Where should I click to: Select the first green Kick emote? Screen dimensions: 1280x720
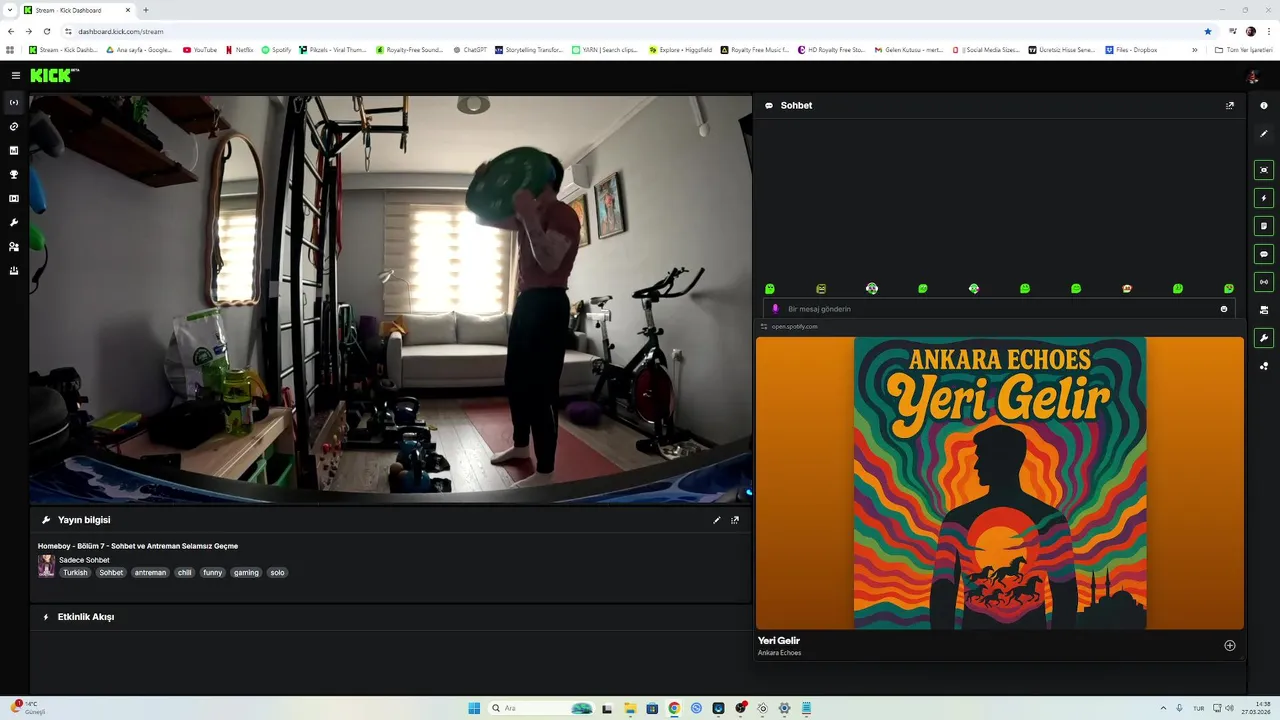[770, 289]
